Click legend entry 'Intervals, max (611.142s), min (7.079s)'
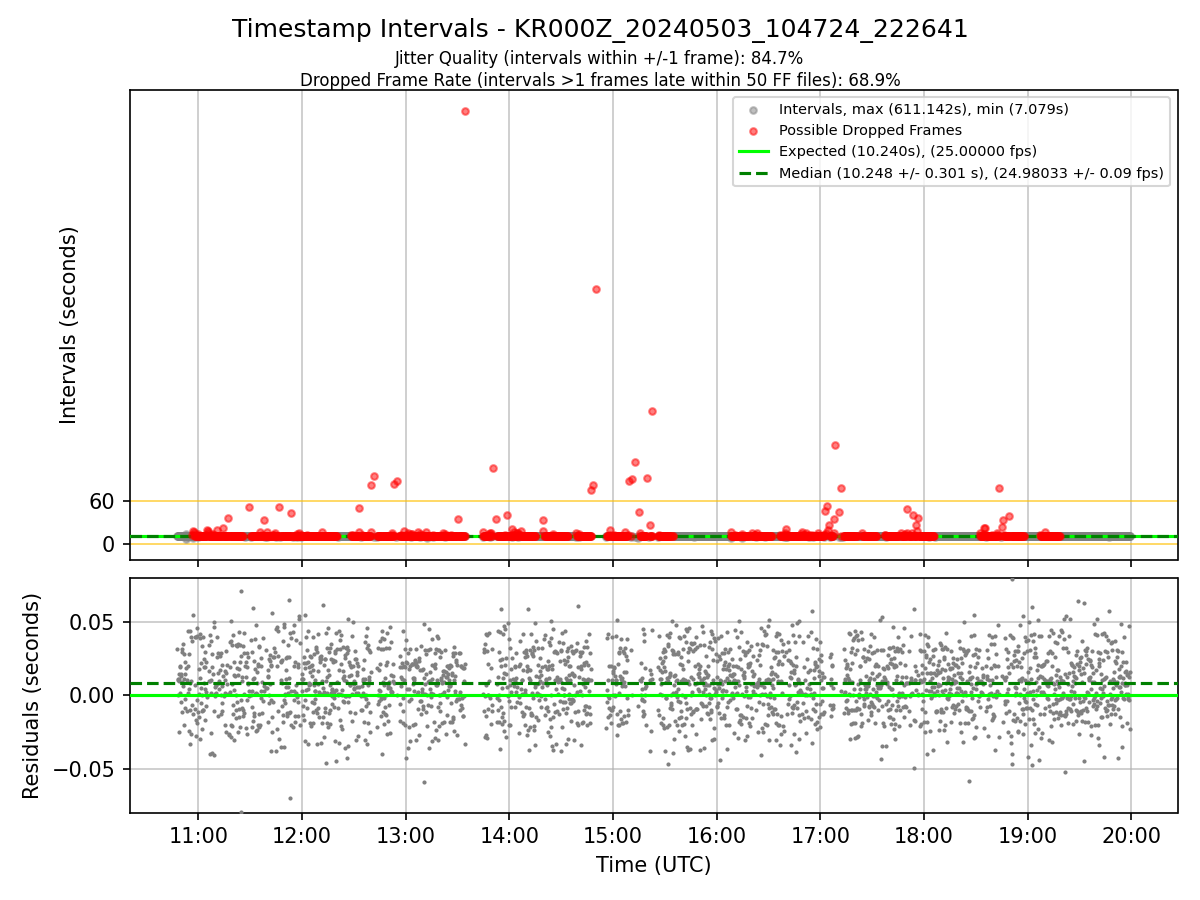This screenshot has height=900, width=1200. pos(924,108)
